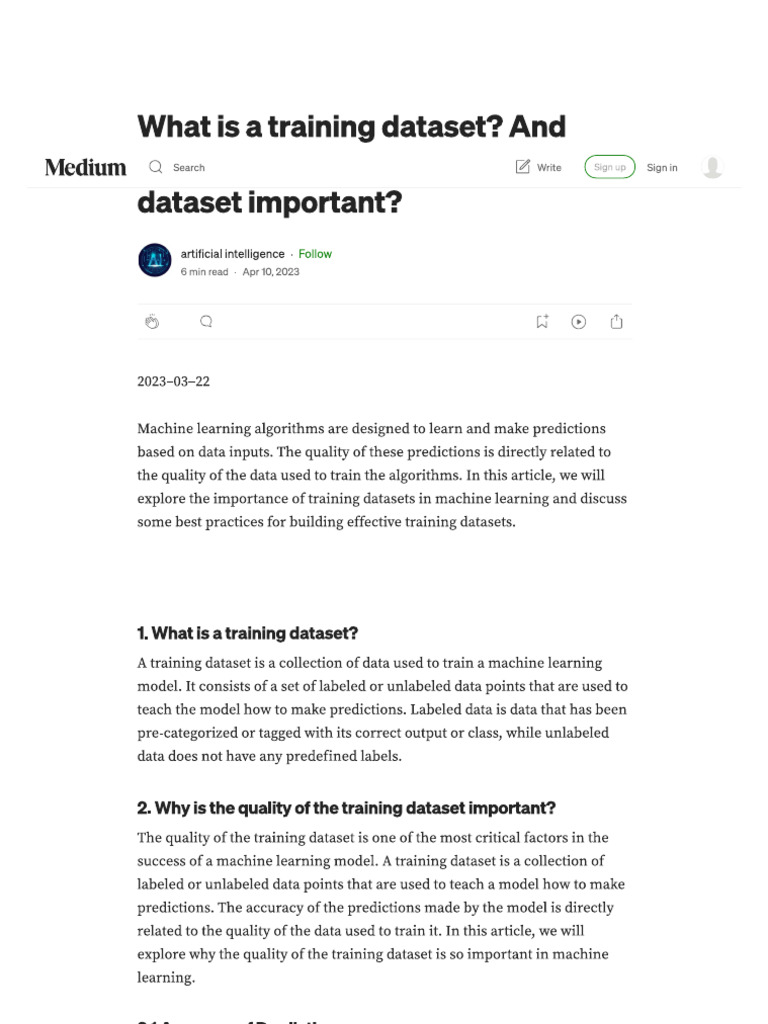
Task: Click the search magnifier icon
Action: tap(155, 167)
